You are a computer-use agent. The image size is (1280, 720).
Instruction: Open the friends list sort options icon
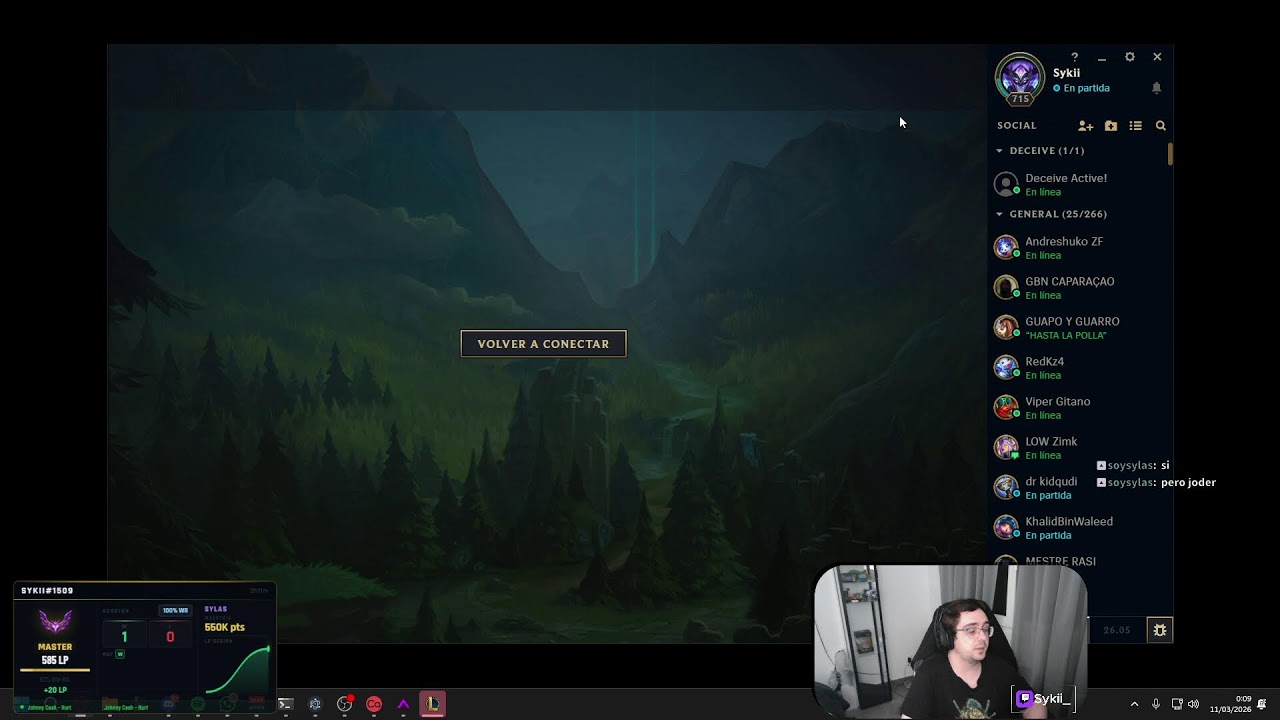[x=1135, y=126]
